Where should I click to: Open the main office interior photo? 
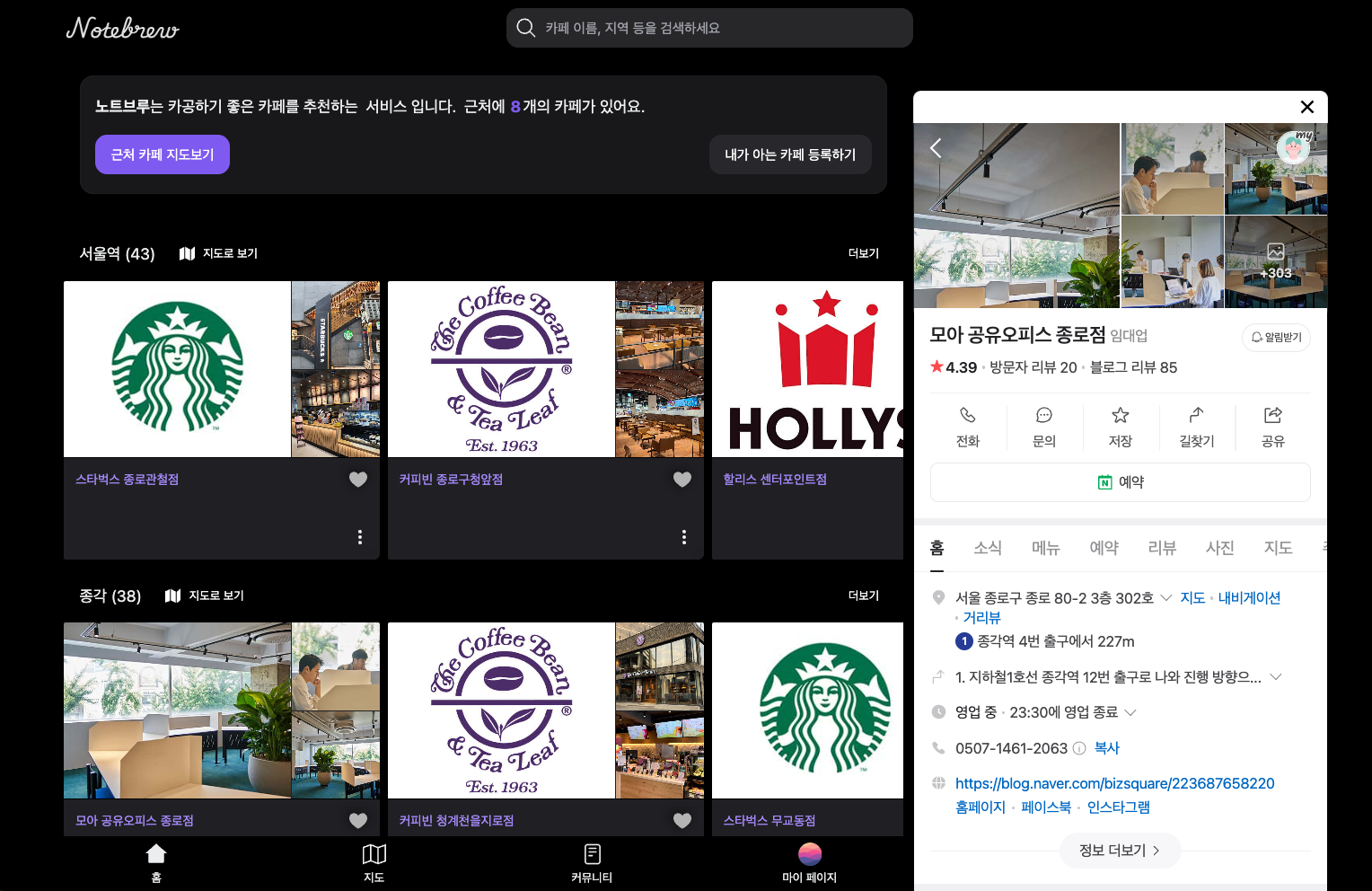coord(1016,216)
